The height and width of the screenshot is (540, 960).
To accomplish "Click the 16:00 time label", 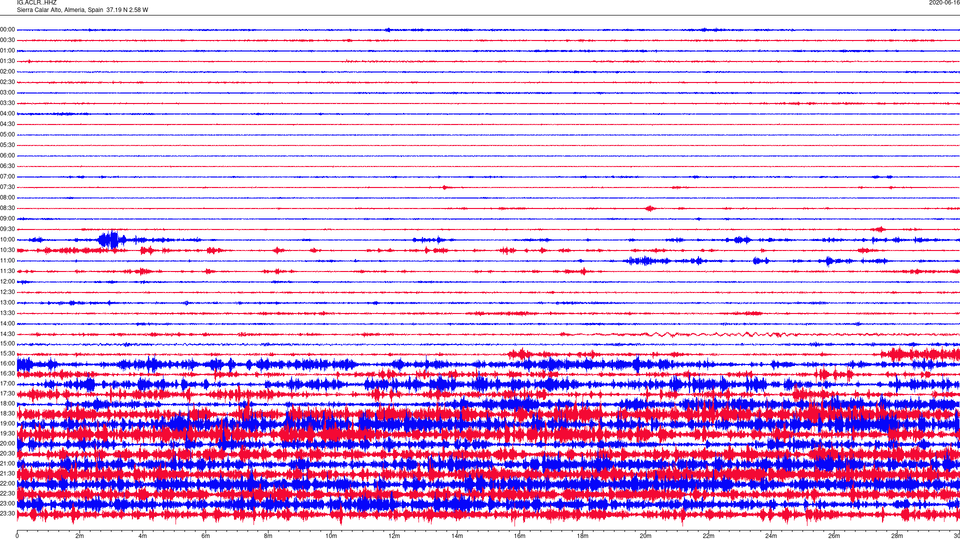I will (x=7, y=364).
